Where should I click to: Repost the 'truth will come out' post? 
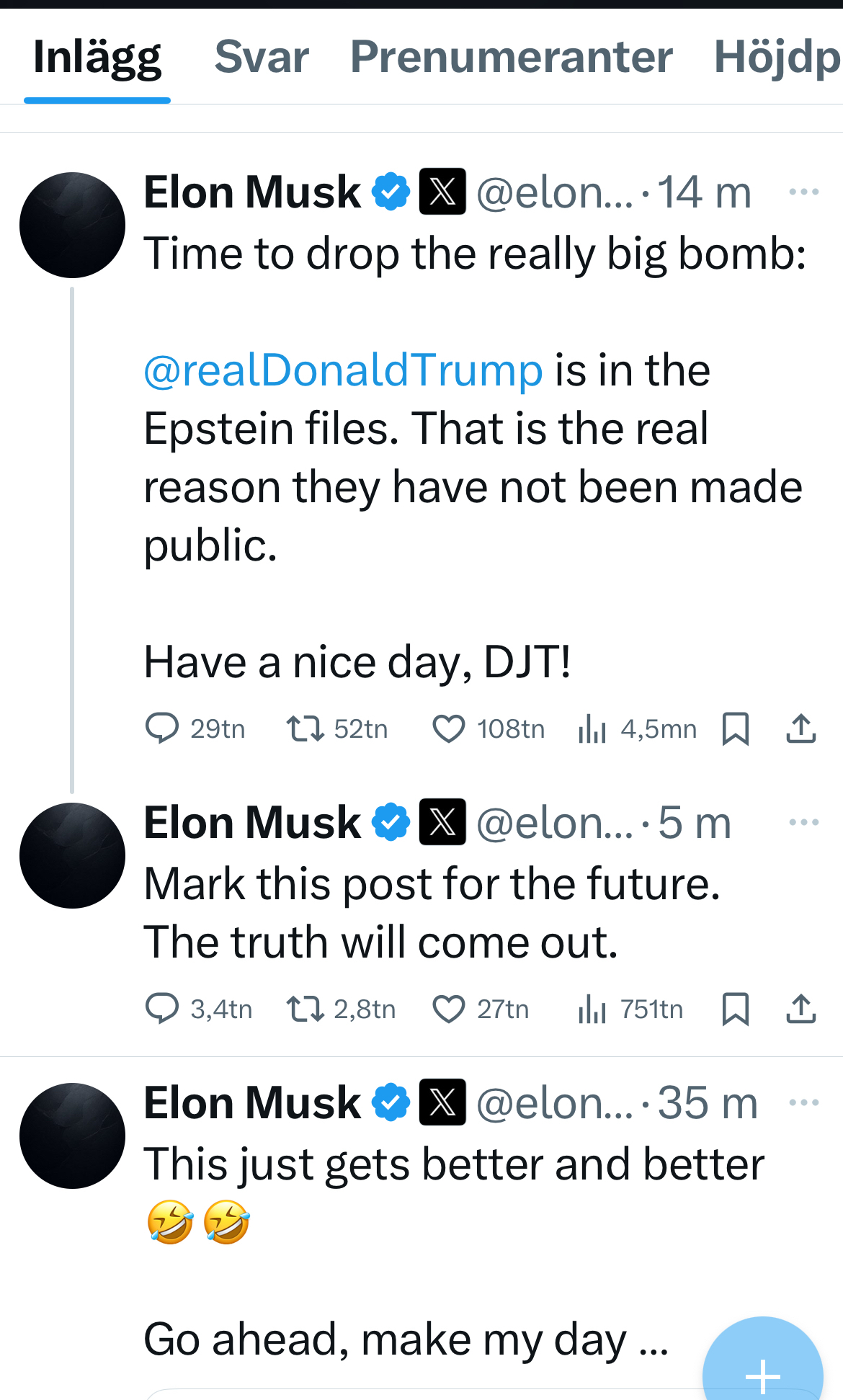pyautogui.click(x=305, y=1009)
